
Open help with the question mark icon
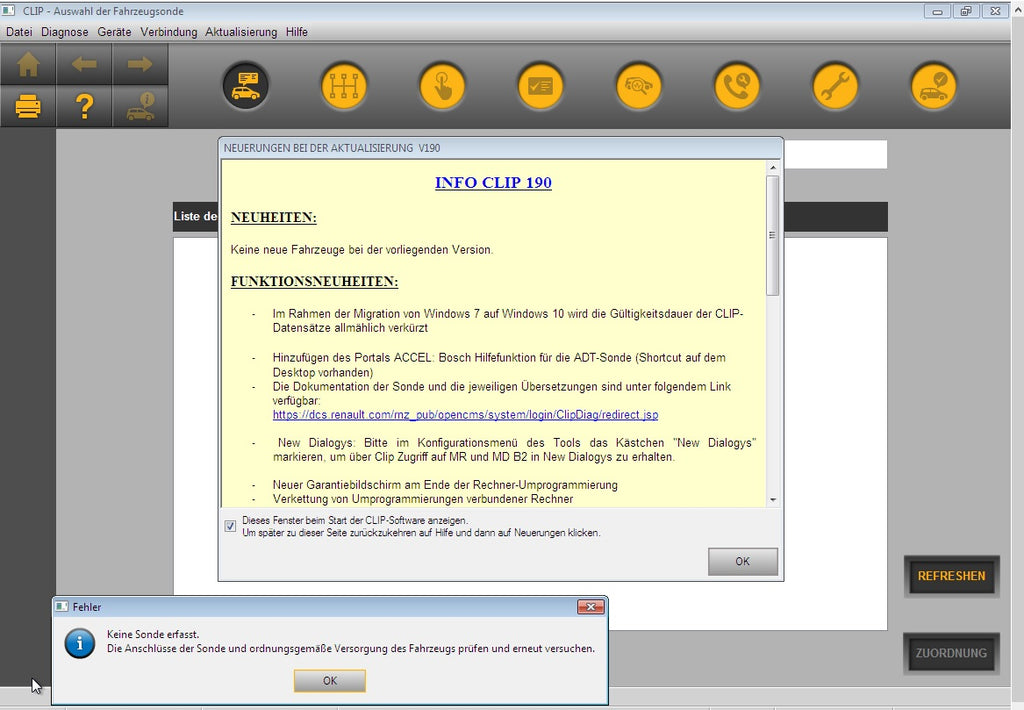point(84,106)
